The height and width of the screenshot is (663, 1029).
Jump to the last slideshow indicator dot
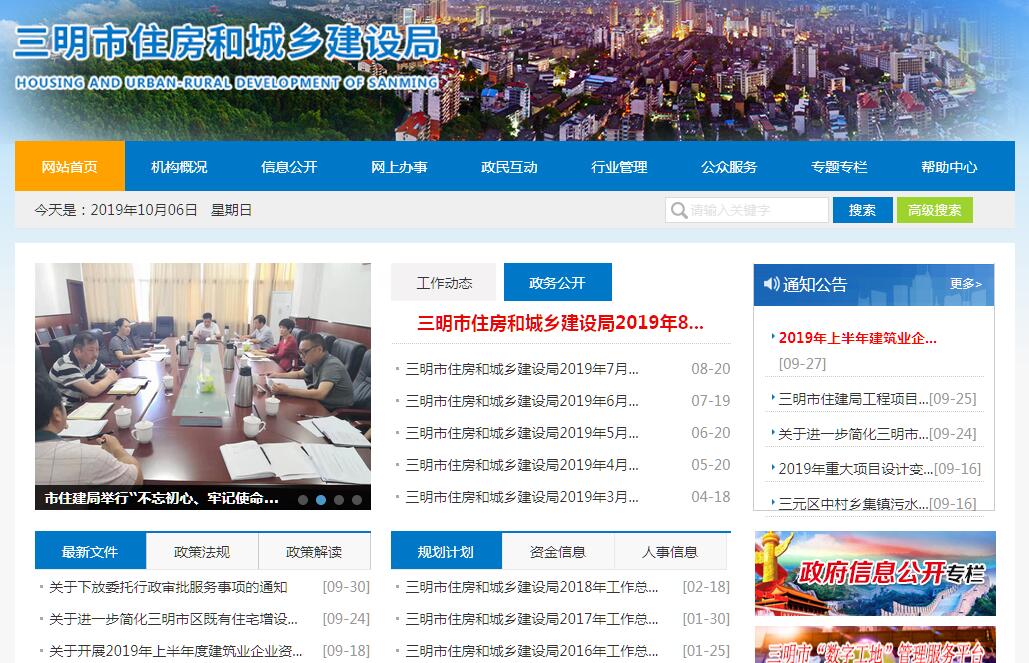pyautogui.click(x=357, y=499)
